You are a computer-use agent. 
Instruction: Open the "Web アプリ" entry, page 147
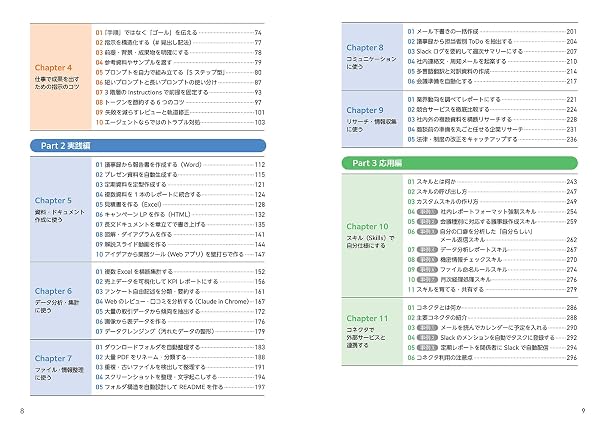click(x=180, y=255)
